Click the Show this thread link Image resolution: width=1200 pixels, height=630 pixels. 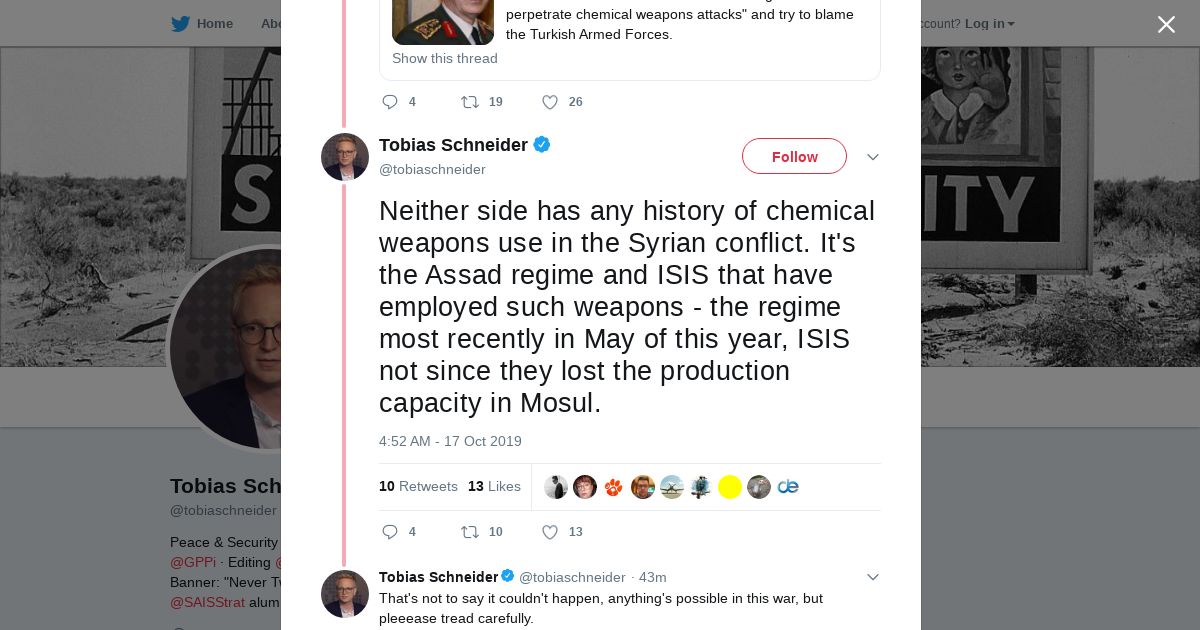pyautogui.click(x=445, y=59)
